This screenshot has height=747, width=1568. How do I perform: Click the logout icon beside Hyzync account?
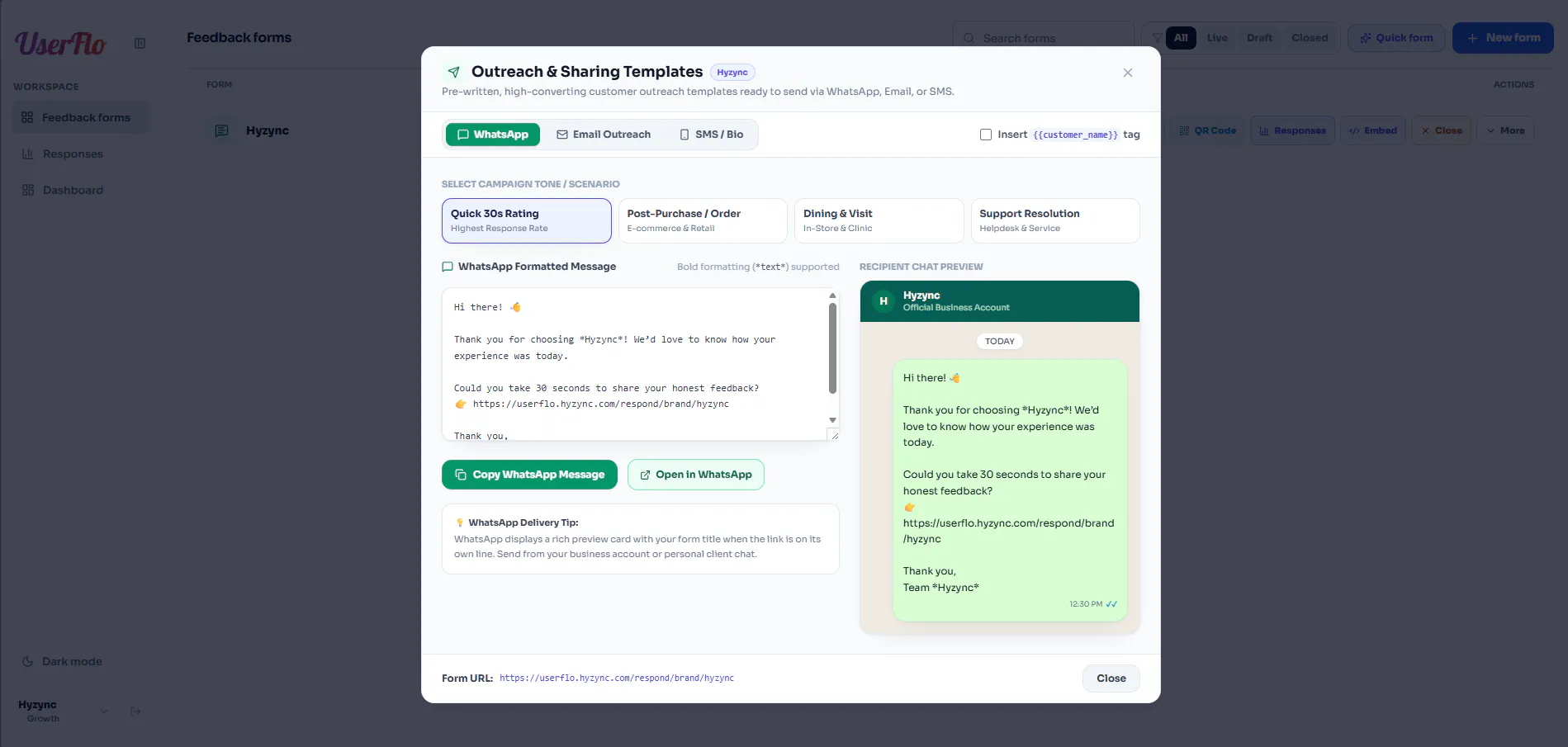click(x=135, y=711)
